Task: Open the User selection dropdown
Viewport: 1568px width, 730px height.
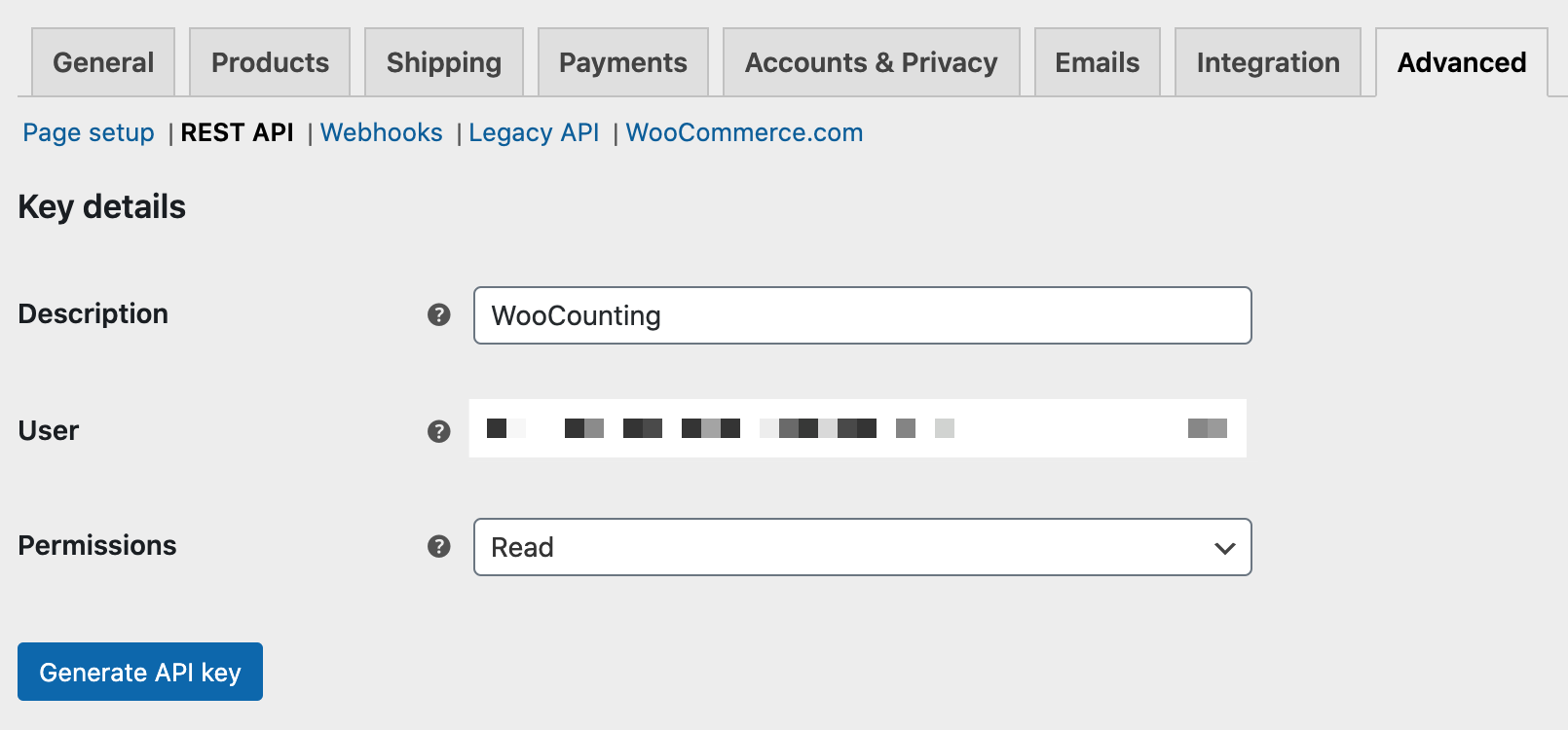Action: click(x=858, y=428)
